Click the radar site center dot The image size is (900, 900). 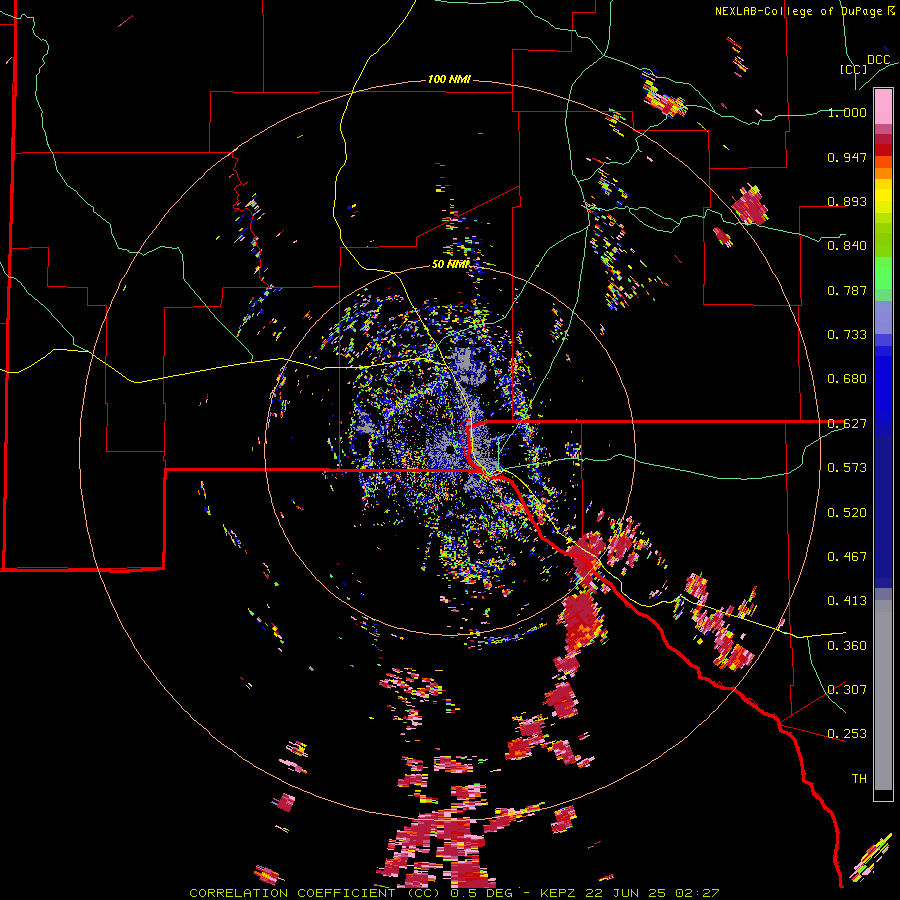click(x=449, y=449)
